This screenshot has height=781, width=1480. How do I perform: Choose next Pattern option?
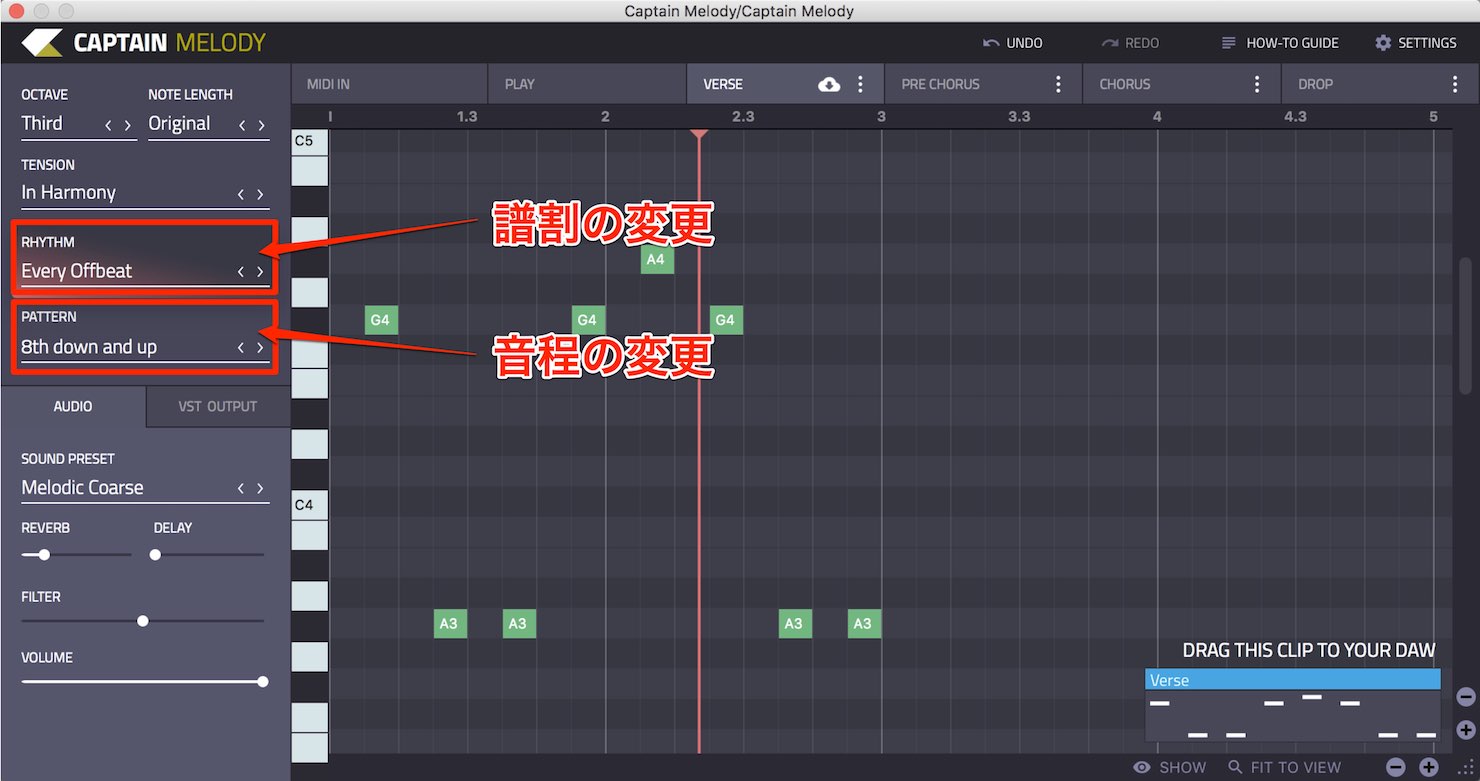(x=260, y=348)
